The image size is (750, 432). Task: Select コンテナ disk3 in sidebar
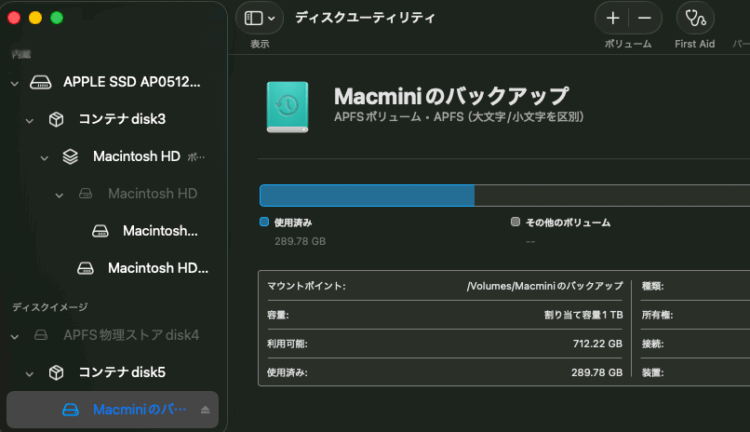(113, 119)
